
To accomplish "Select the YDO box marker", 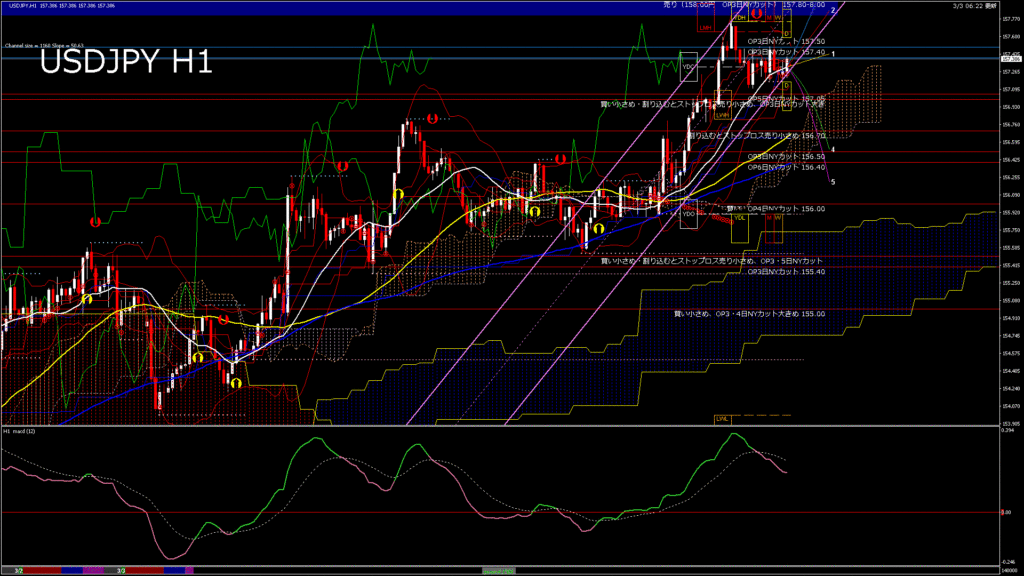I will 688,213.
